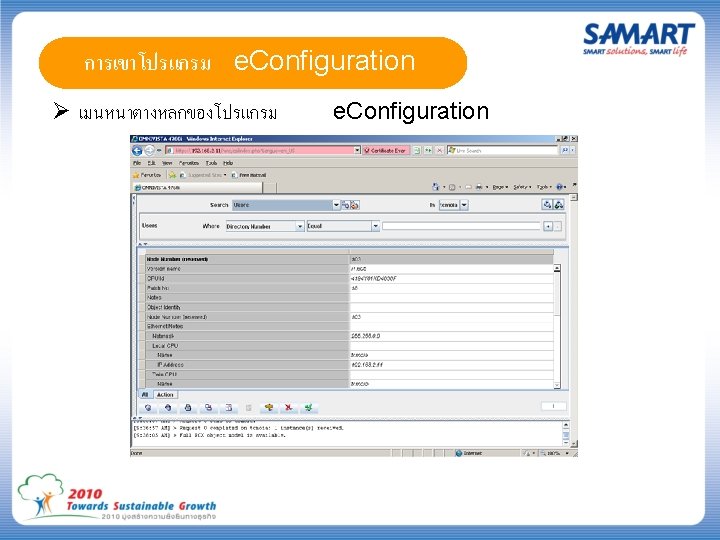Open the Favorites menu in menu bar
This screenshot has width=720, height=540.
pyautogui.click(x=189, y=163)
